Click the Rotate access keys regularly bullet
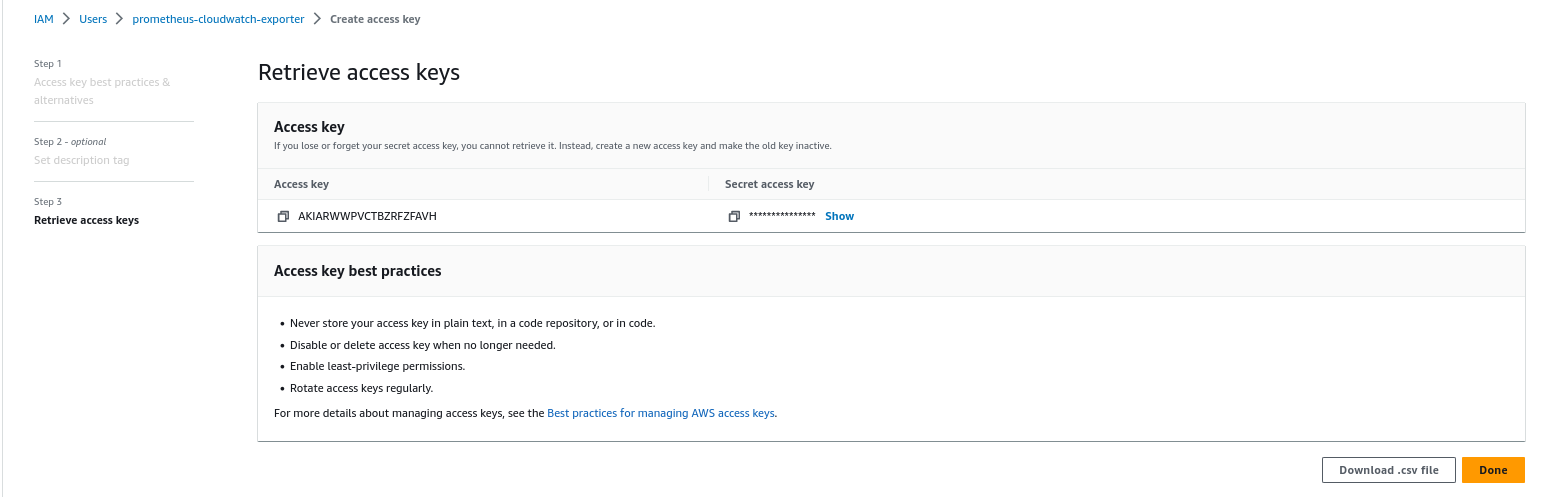The height and width of the screenshot is (497, 1544). (x=361, y=388)
